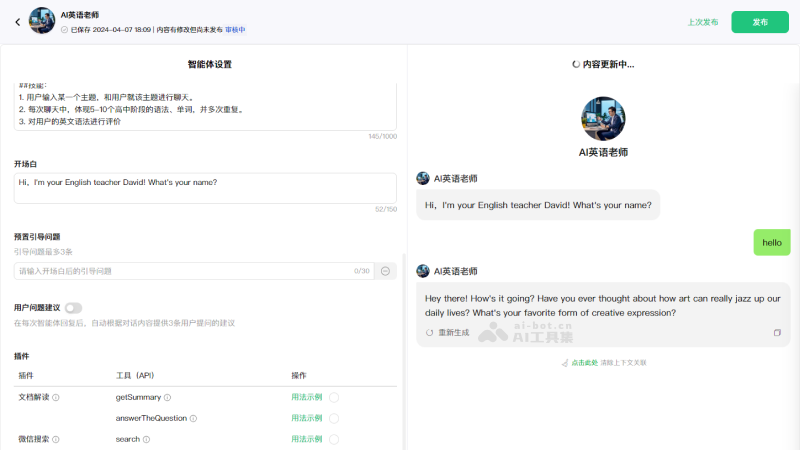Viewport: 800px width, 450px height.
Task: Enable the getSummary plugin radio button
Action: [334, 398]
